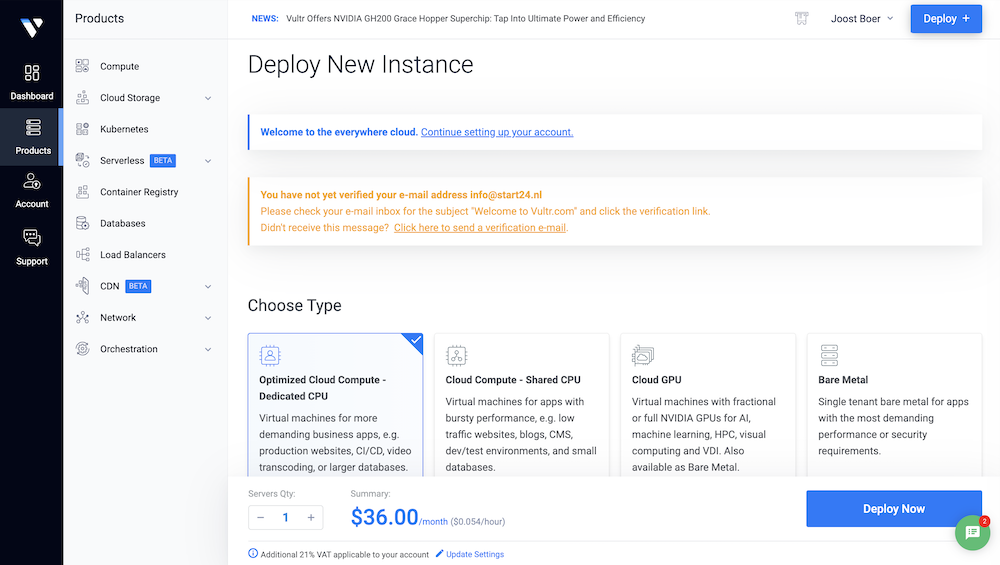This screenshot has height=565, width=1000.
Task: Open the Joost Boer account dropdown
Action: pos(861,19)
